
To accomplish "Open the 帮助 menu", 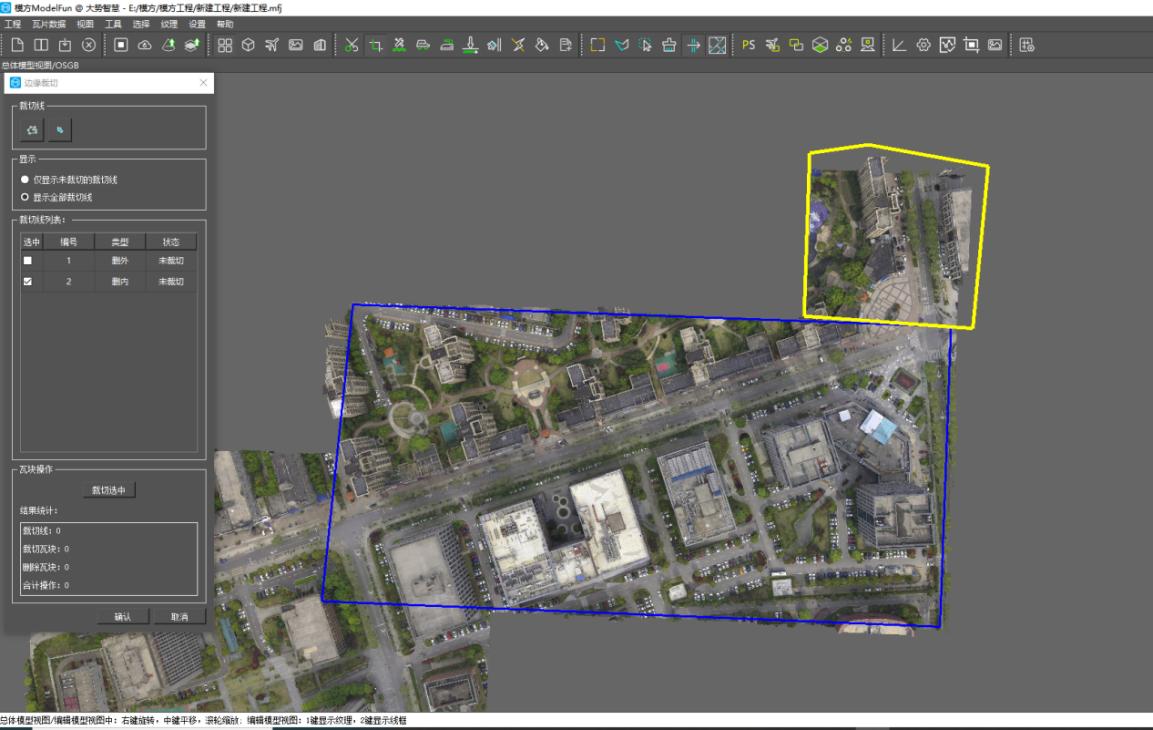I will coord(225,24).
